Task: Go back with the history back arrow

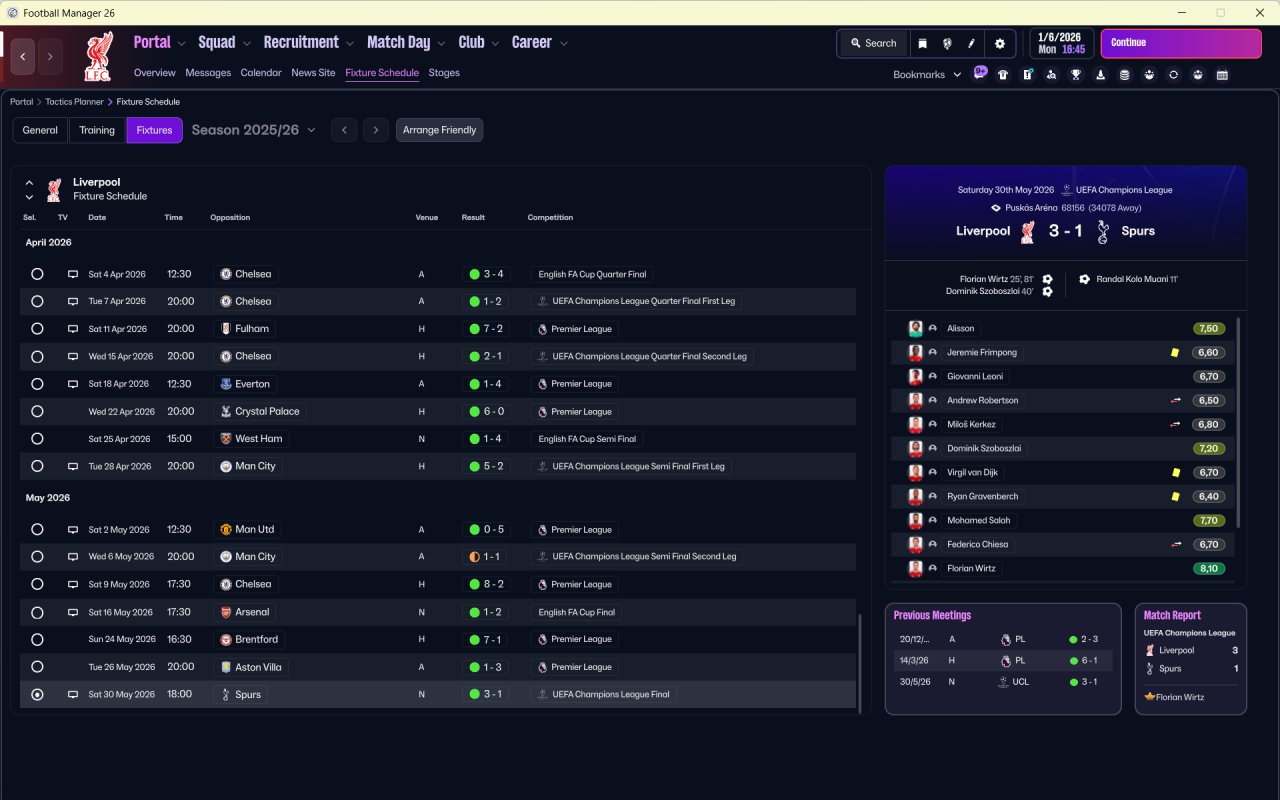Action: pyautogui.click(x=23, y=57)
